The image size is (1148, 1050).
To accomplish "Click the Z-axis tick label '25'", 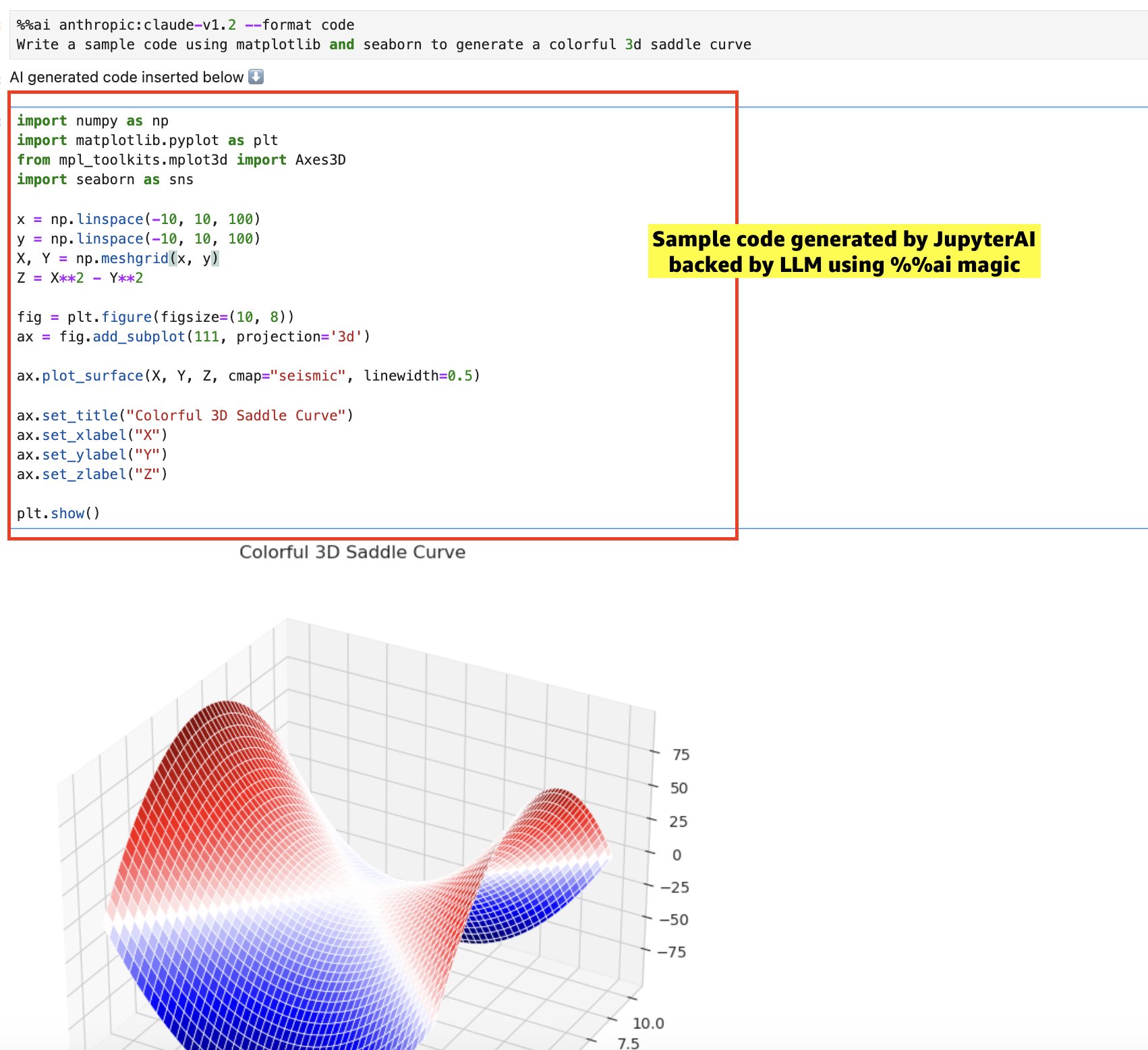I will click(679, 822).
